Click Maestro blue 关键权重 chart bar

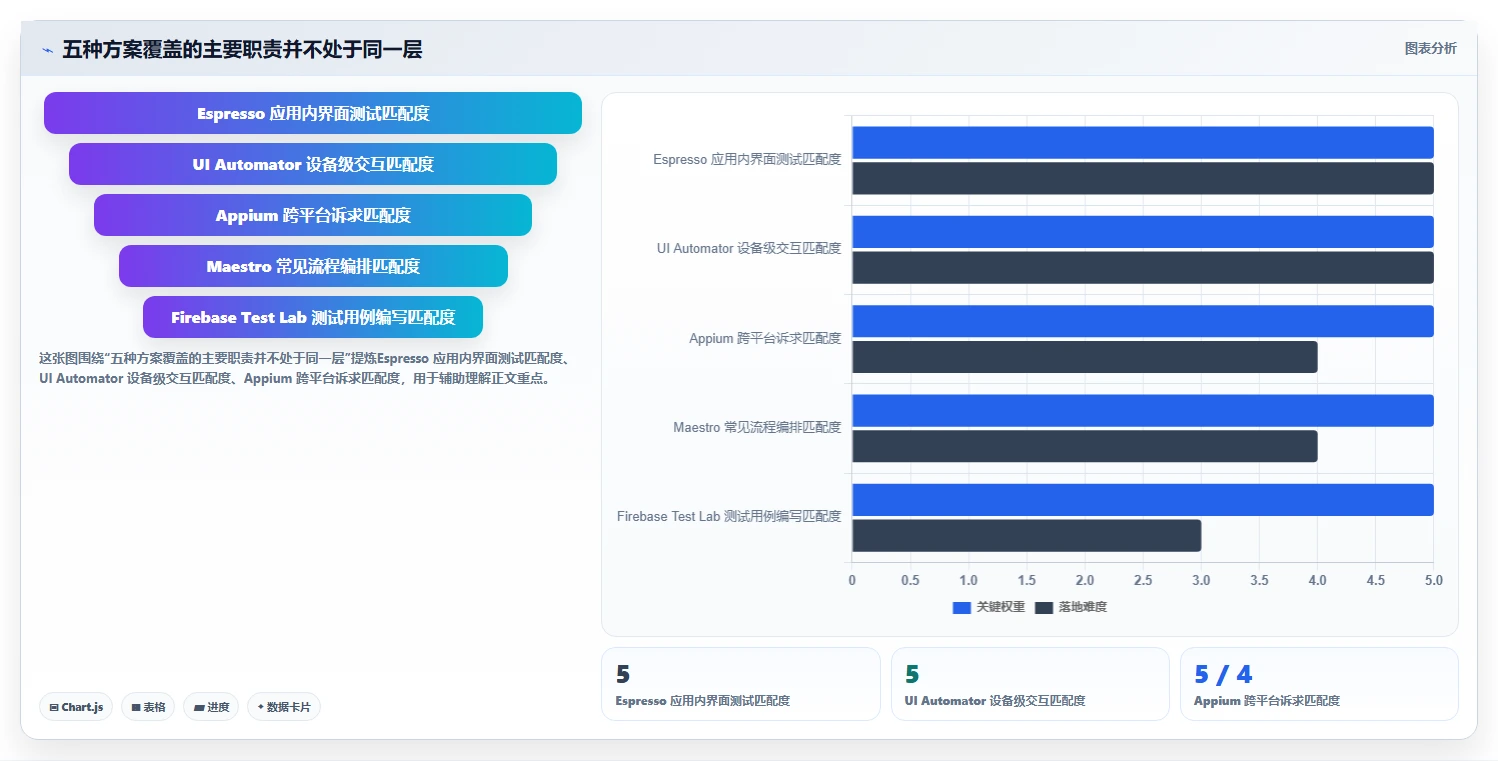[x=1143, y=410]
